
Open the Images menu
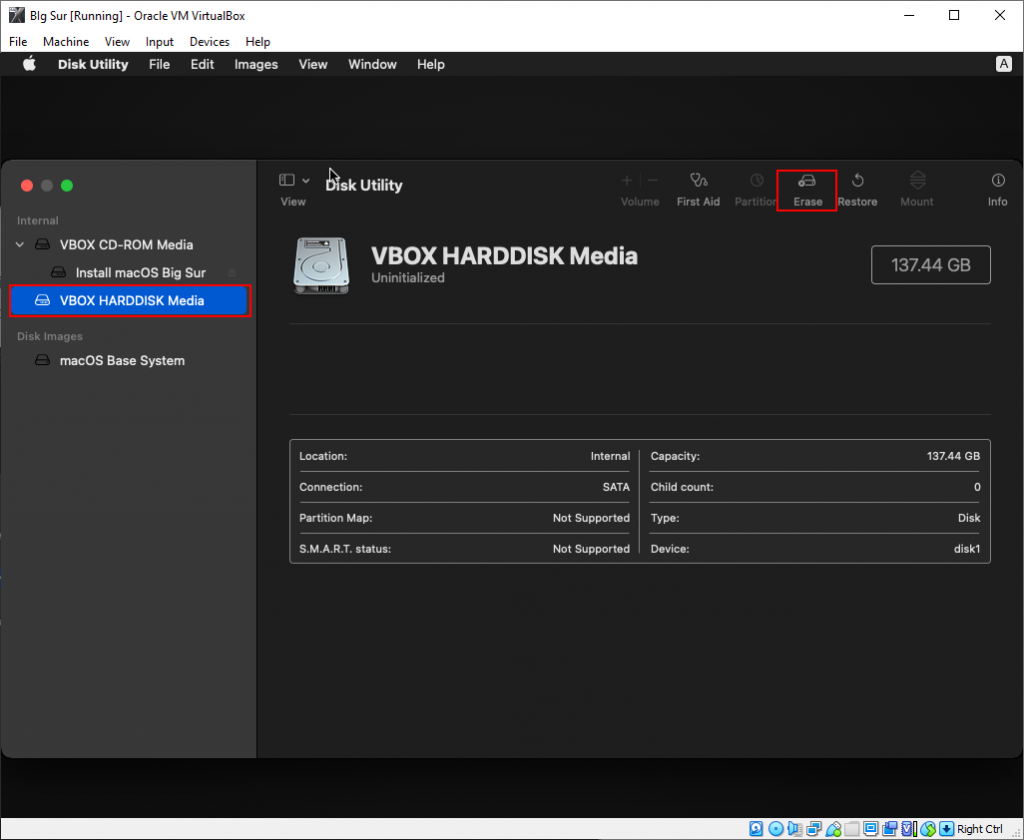(x=256, y=64)
